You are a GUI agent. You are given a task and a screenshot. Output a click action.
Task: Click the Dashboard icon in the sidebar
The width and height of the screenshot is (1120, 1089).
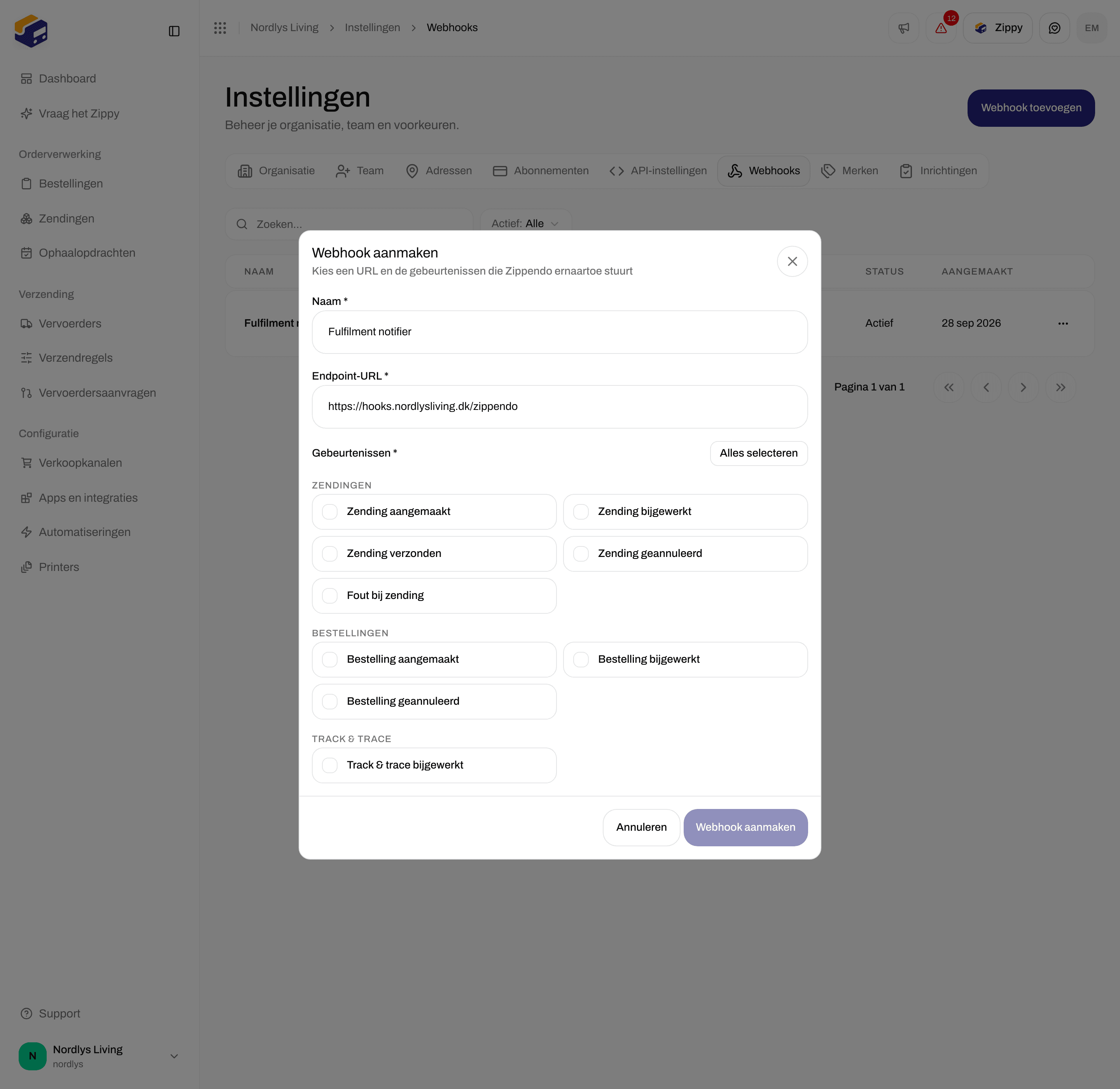[26, 79]
